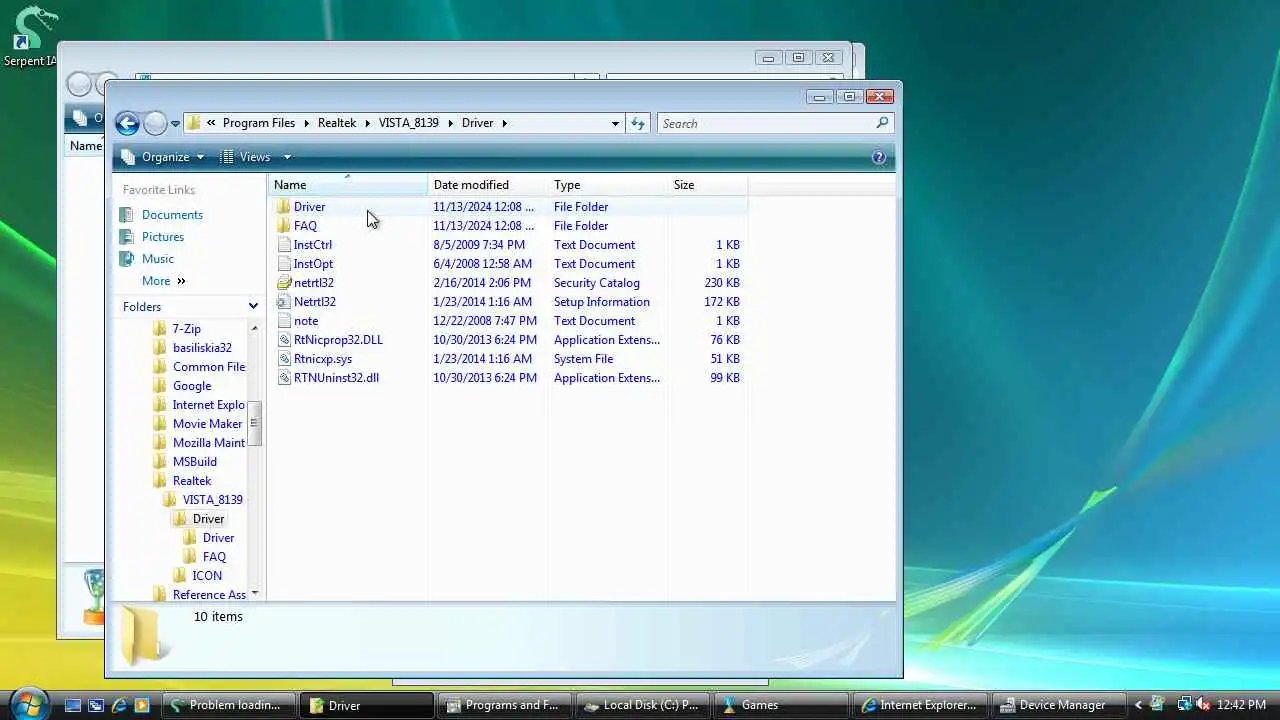The width and height of the screenshot is (1280, 720).
Task: Click the Views button
Action: tap(245, 157)
